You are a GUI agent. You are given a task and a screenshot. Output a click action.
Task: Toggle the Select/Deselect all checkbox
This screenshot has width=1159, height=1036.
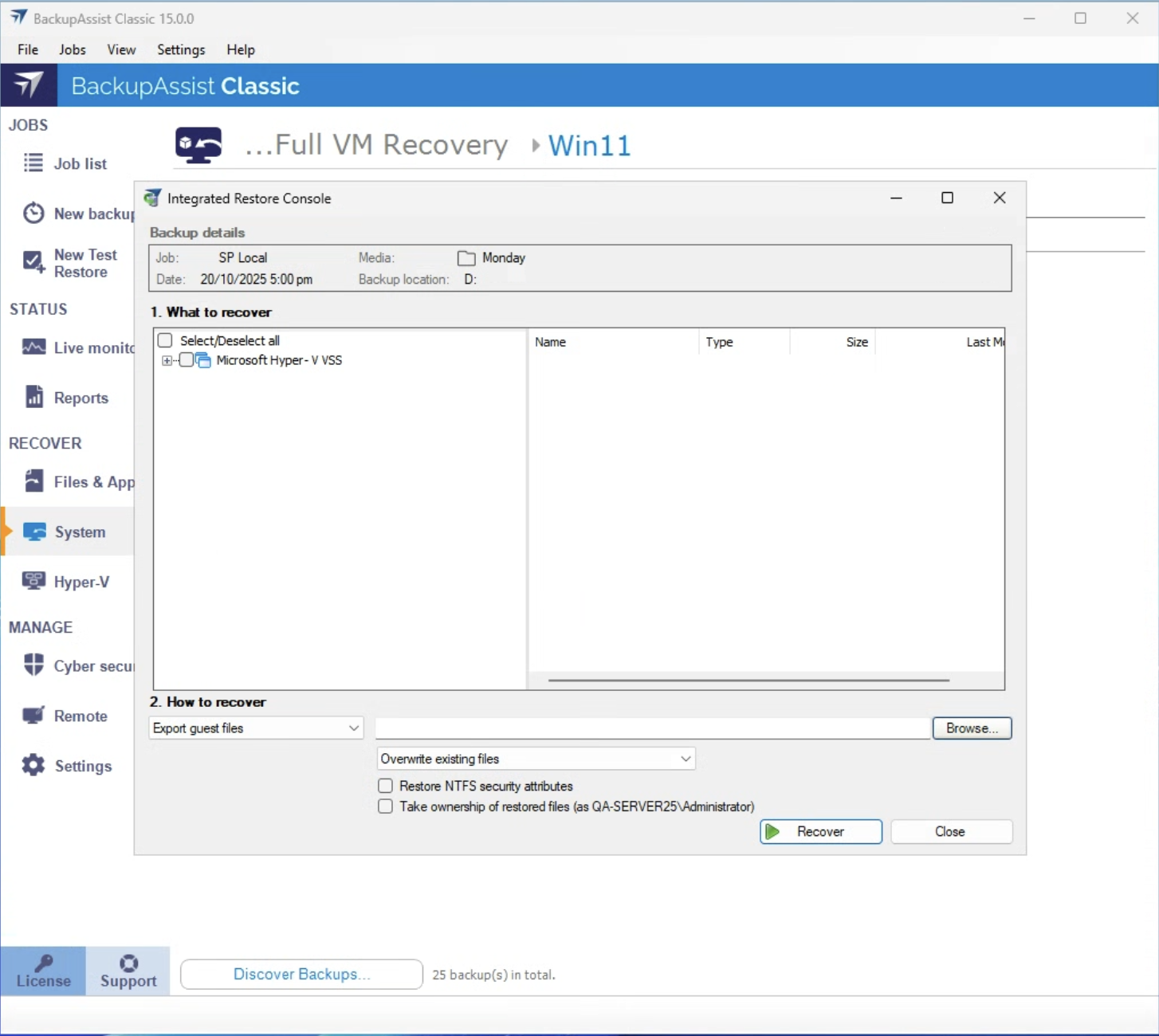tap(165, 341)
